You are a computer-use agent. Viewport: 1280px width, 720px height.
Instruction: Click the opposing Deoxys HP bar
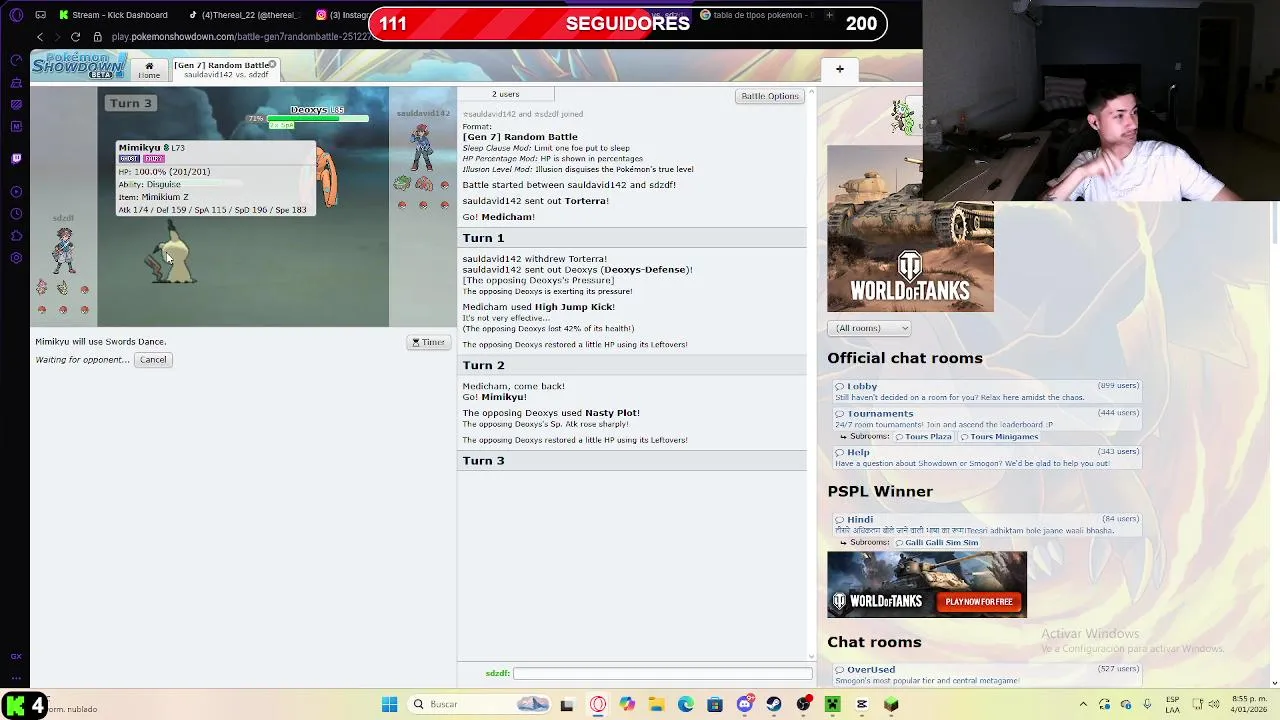[x=318, y=119]
